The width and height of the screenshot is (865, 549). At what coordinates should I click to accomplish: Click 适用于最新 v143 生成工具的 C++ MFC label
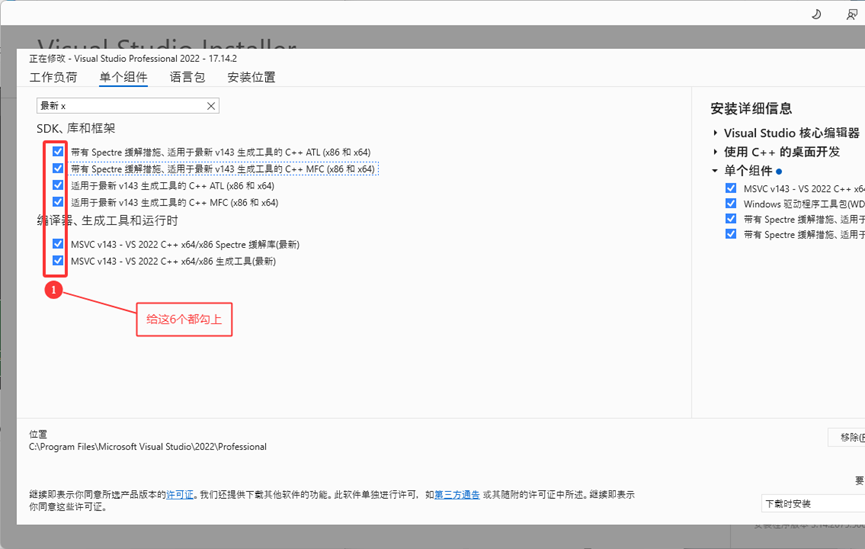coord(174,202)
